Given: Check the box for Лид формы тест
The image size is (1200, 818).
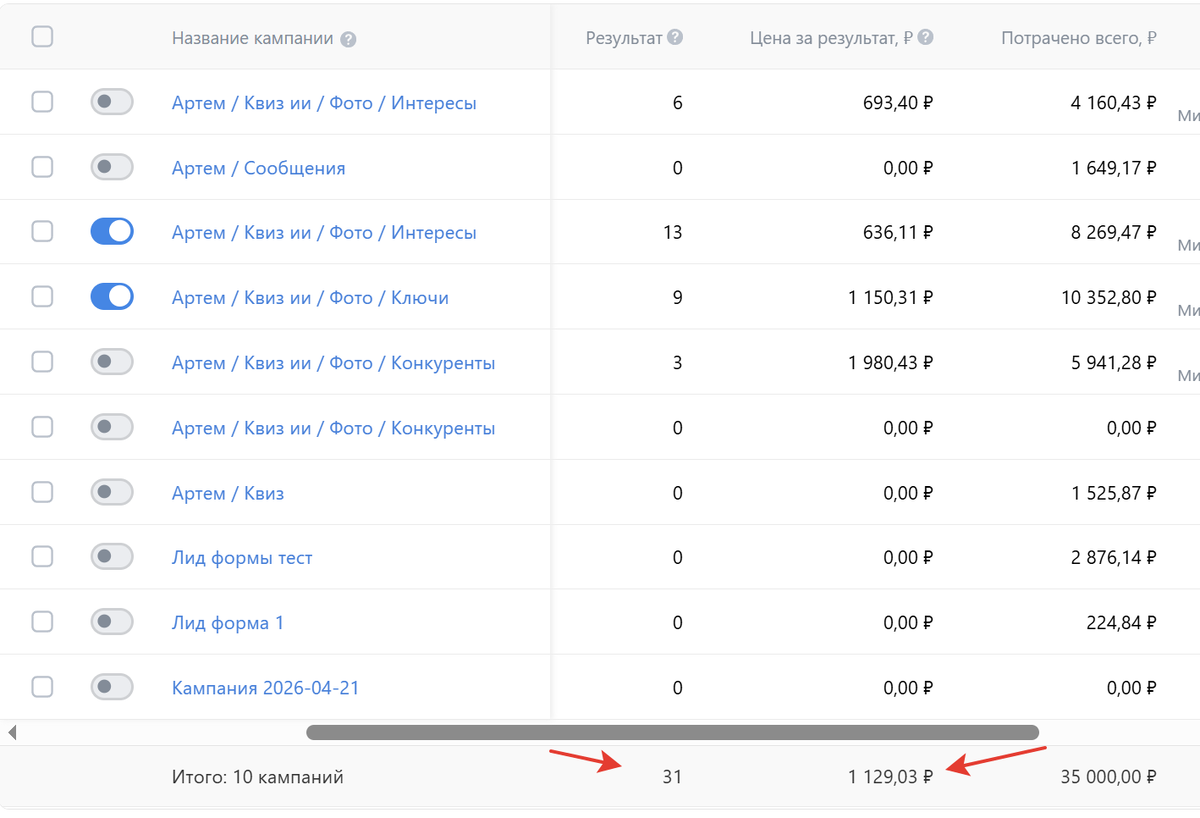Looking at the screenshot, I should (42, 557).
